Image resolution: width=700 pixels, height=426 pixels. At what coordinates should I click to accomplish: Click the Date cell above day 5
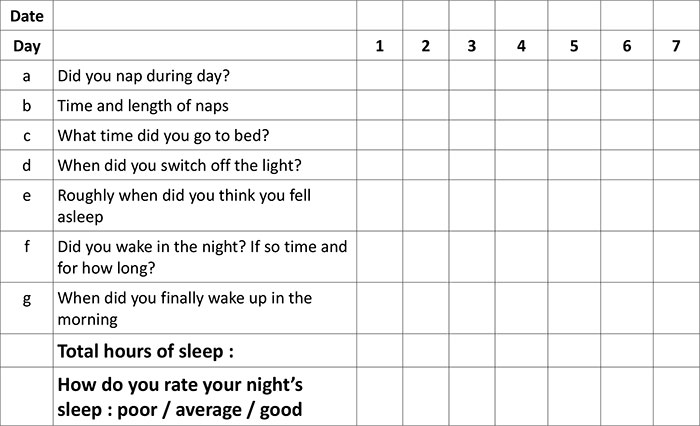pyautogui.click(x=574, y=15)
